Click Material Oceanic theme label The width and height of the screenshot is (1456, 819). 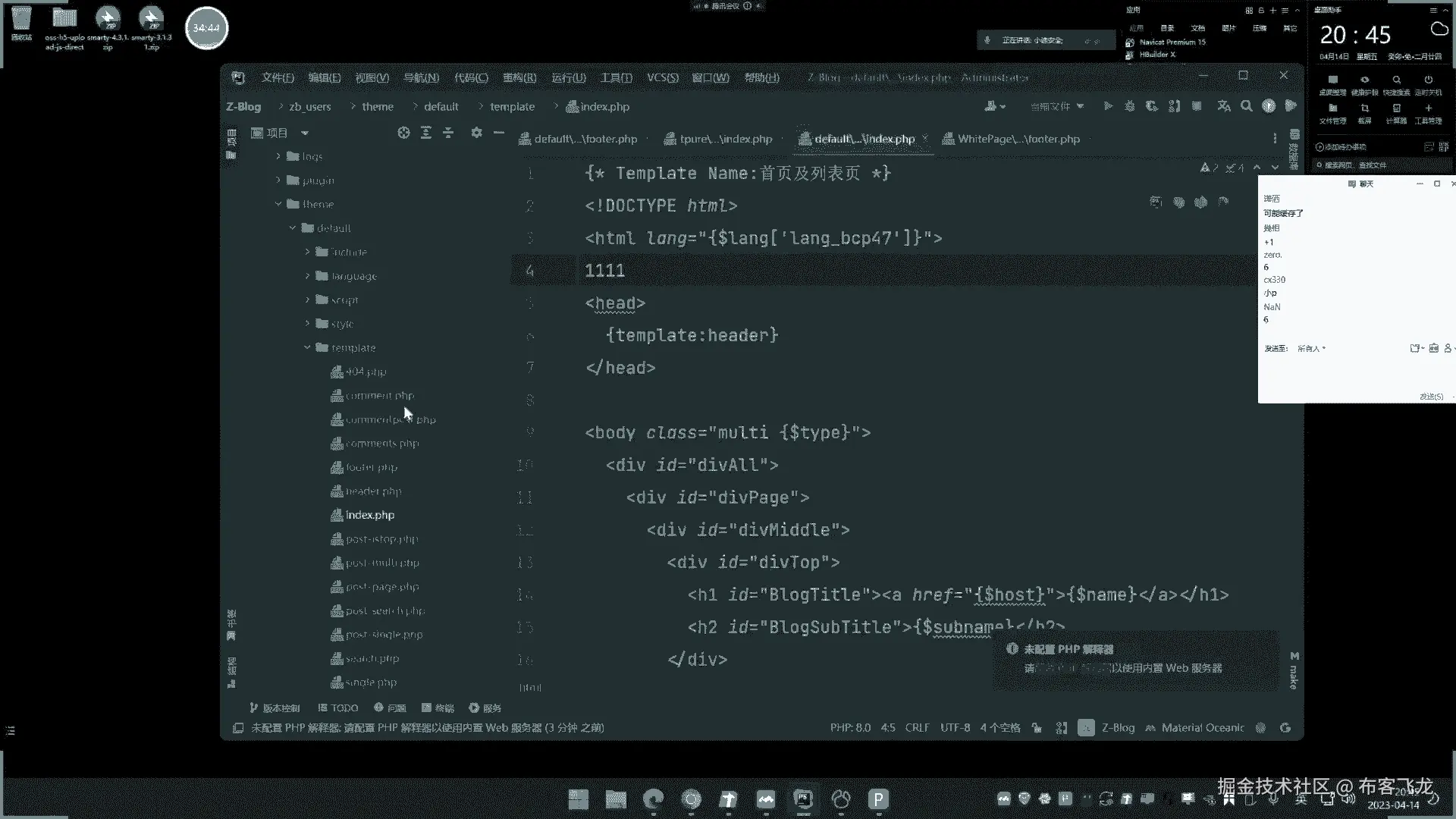(x=1202, y=728)
